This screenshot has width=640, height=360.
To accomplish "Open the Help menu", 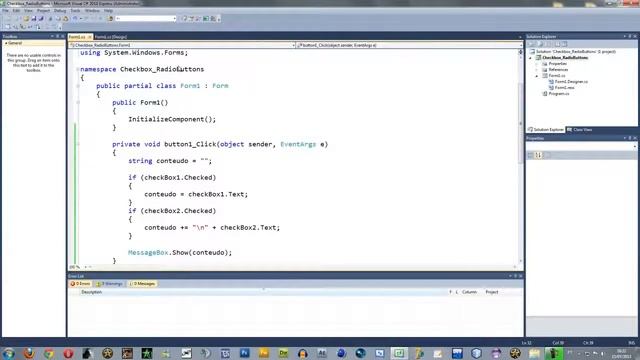I will [108, 11].
